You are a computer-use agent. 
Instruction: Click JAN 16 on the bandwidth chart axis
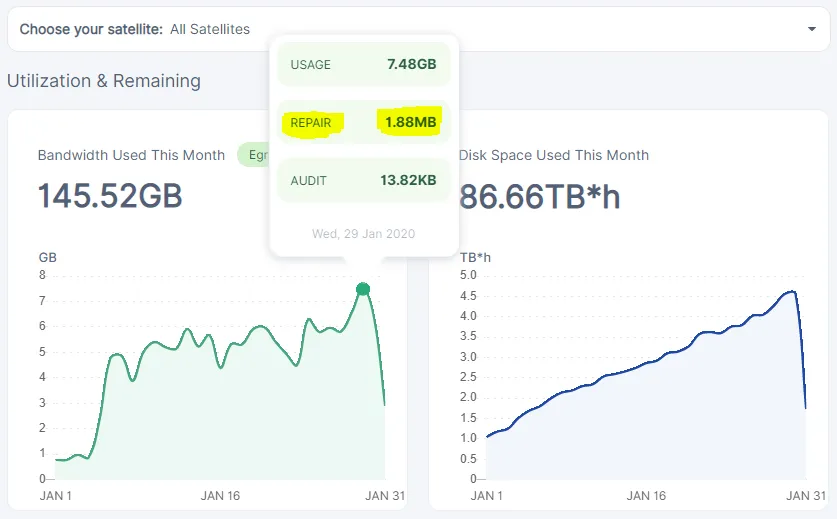pyautogui.click(x=220, y=495)
